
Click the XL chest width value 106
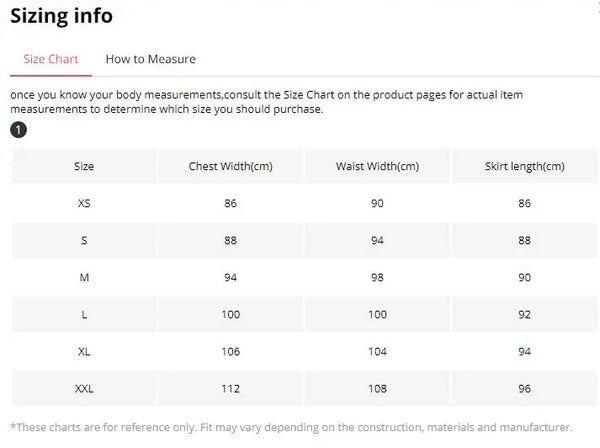(x=230, y=352)
